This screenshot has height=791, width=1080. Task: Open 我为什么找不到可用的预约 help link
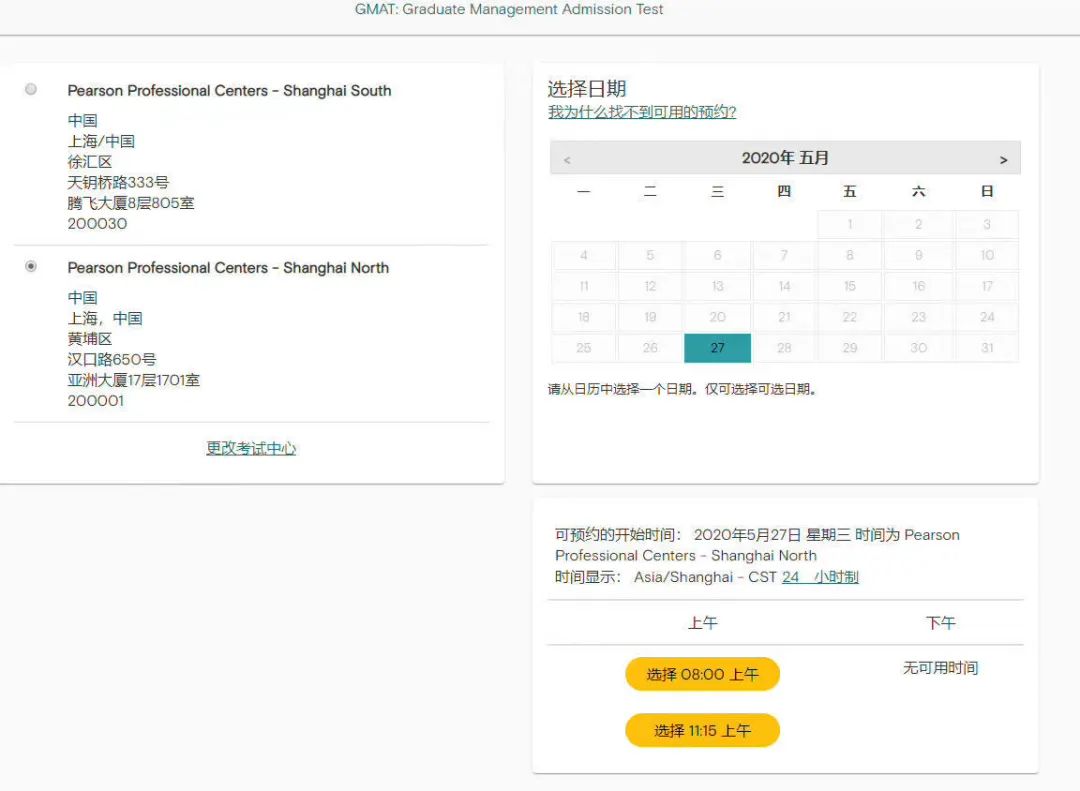642,112
